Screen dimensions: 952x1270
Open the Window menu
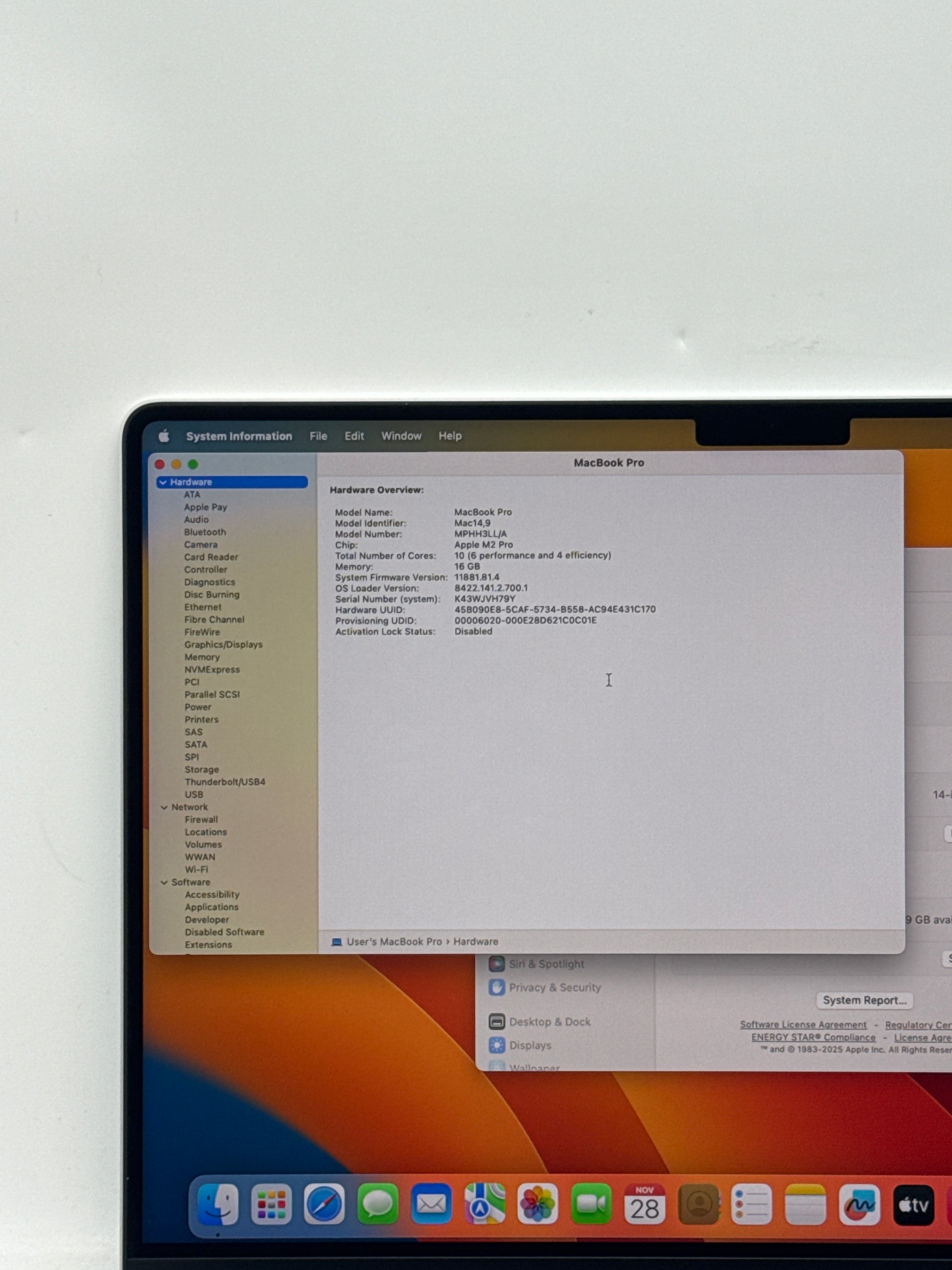pyautogui.click(x=401, y=436)
